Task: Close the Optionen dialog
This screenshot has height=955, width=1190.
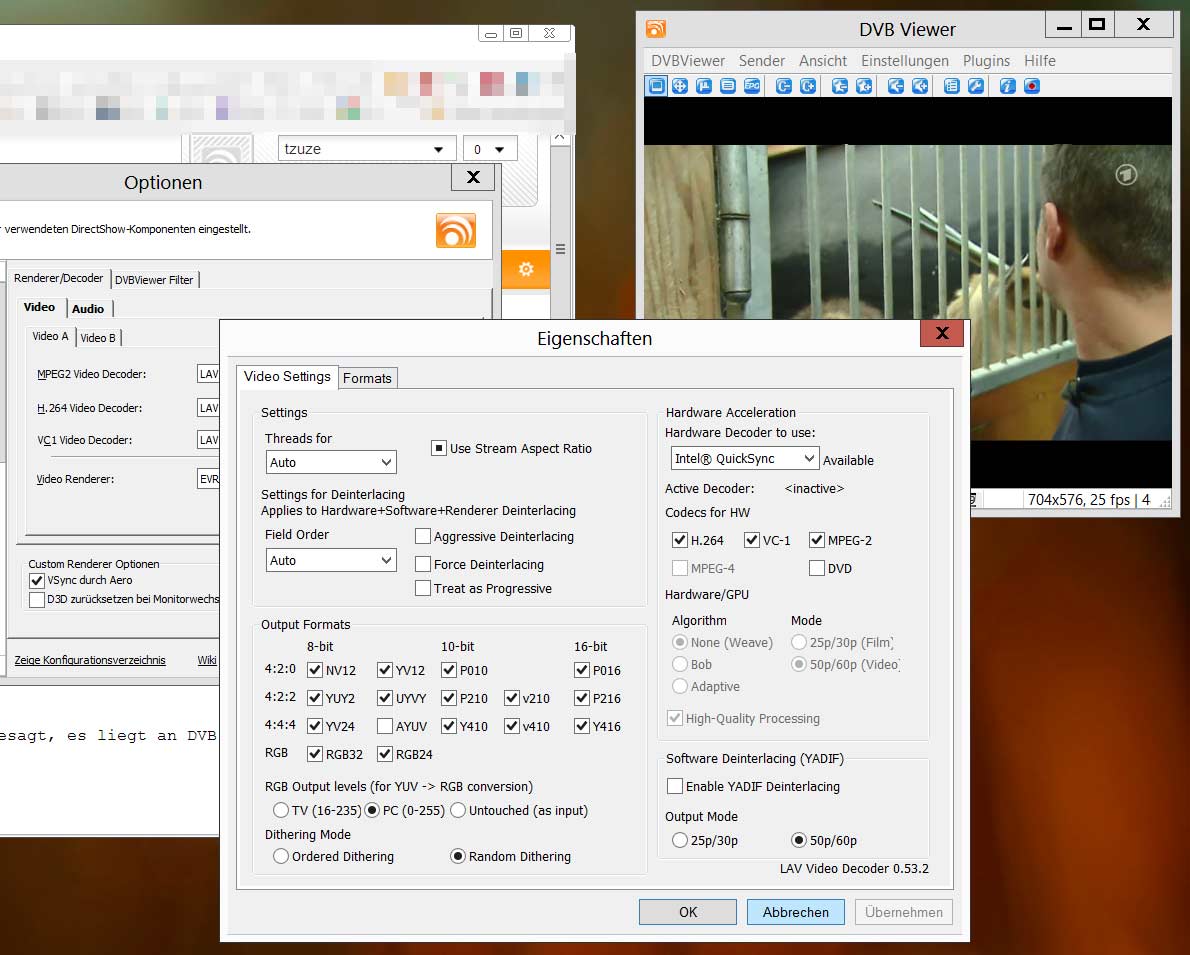Action: point(473,177)
